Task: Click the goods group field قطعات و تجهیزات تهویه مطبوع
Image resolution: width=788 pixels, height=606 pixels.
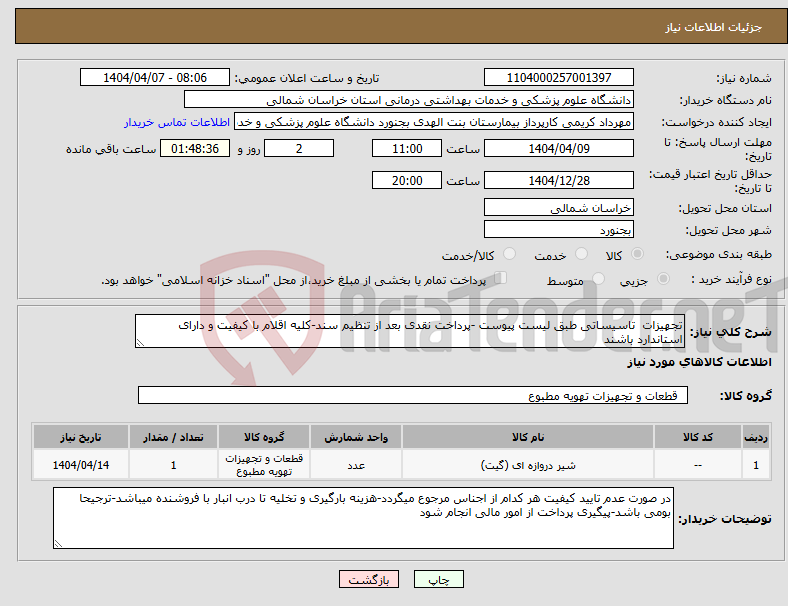Action: click(413, 395)
